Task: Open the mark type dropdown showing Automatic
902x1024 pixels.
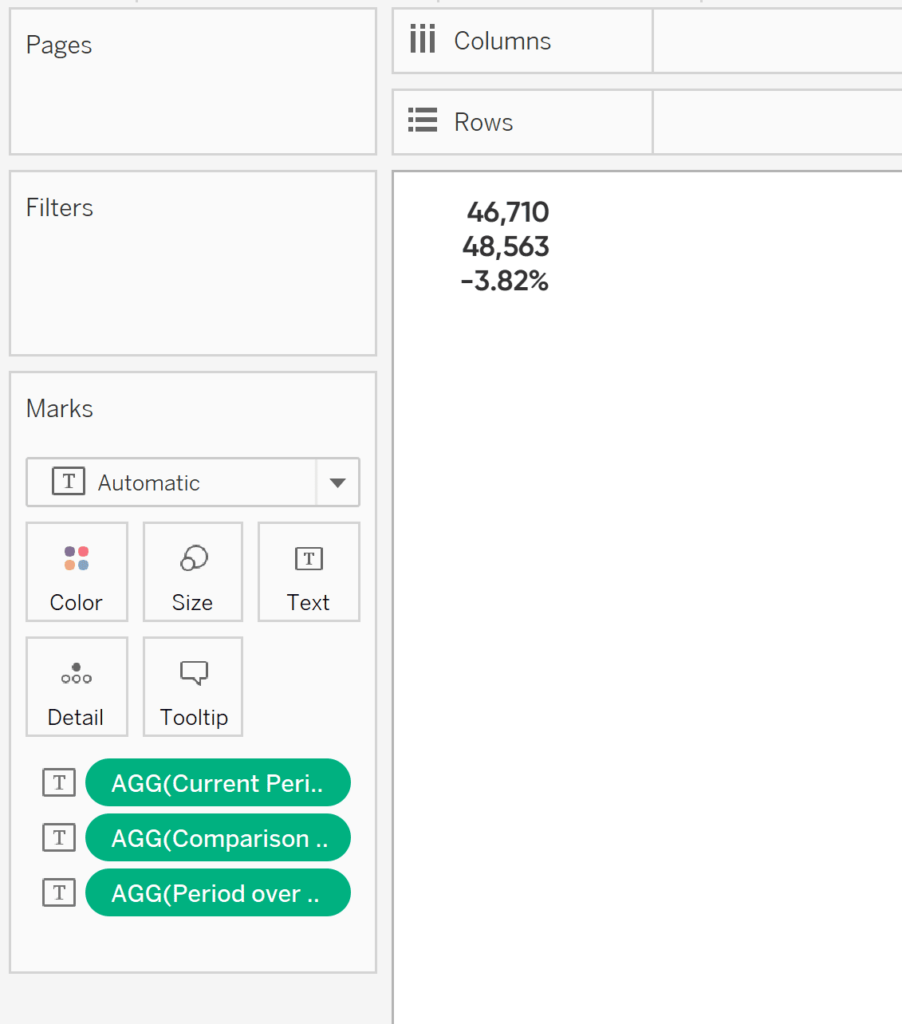Action: 337,481
